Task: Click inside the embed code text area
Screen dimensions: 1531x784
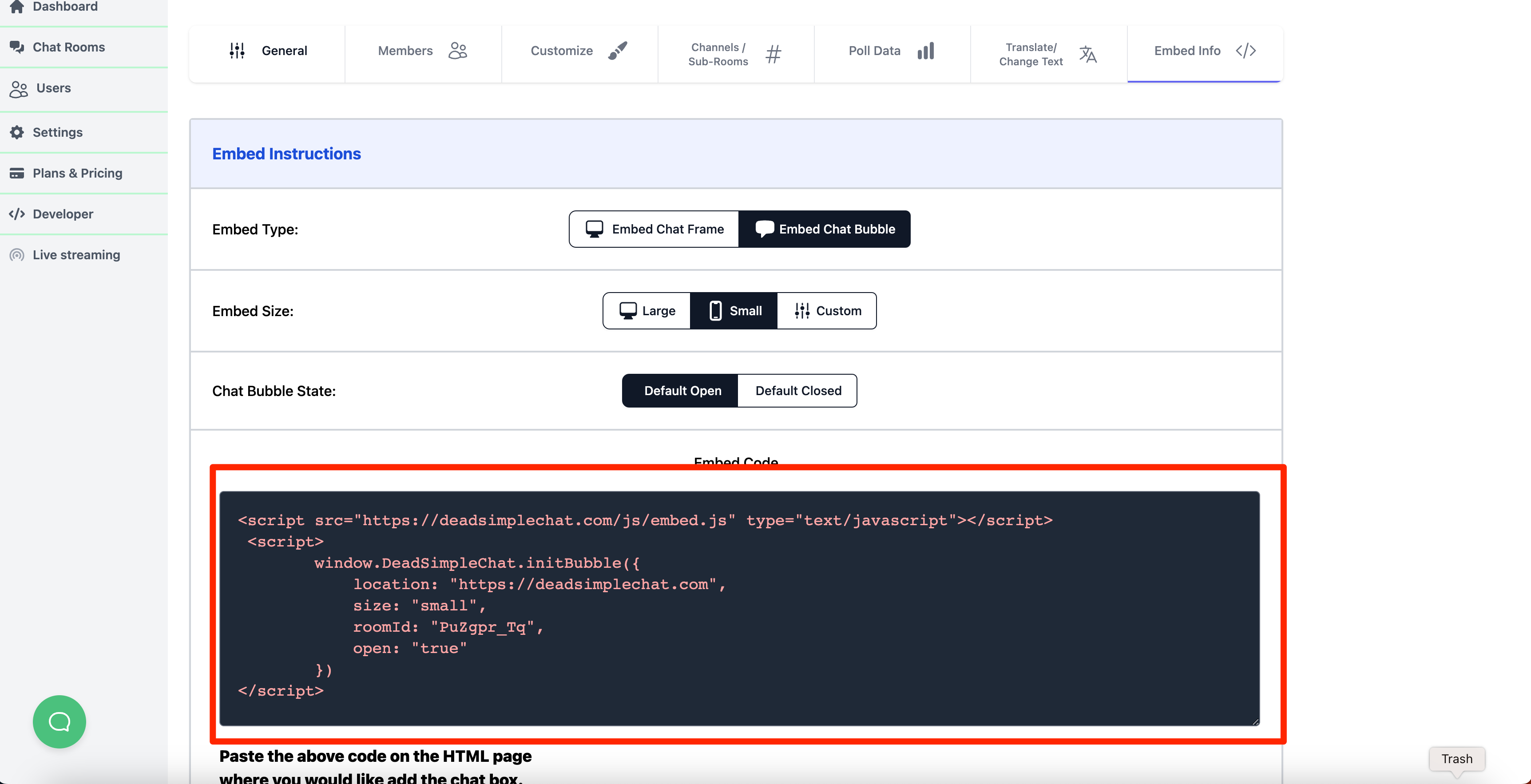Action: click(x=739, y=609)
